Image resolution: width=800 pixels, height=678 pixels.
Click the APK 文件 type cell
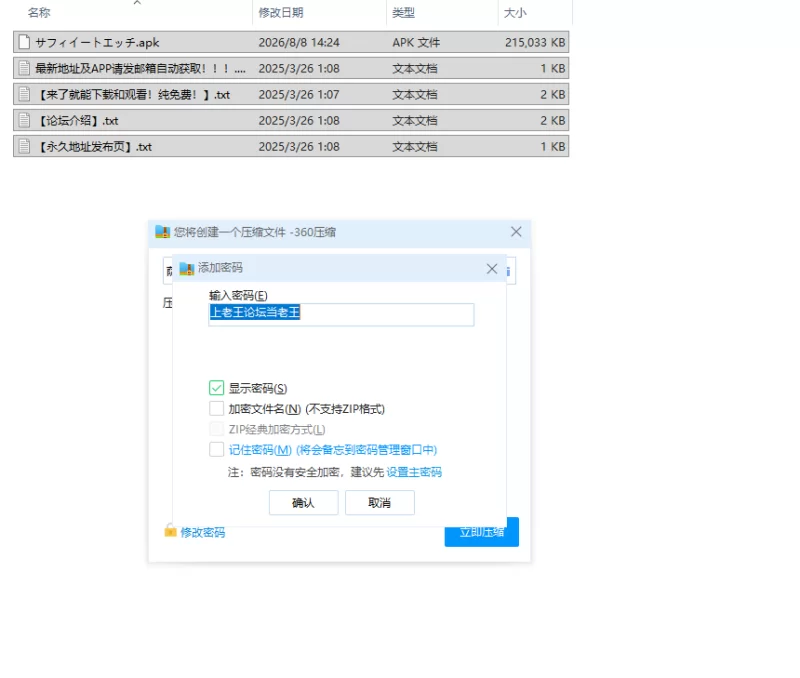coord(416,42)
